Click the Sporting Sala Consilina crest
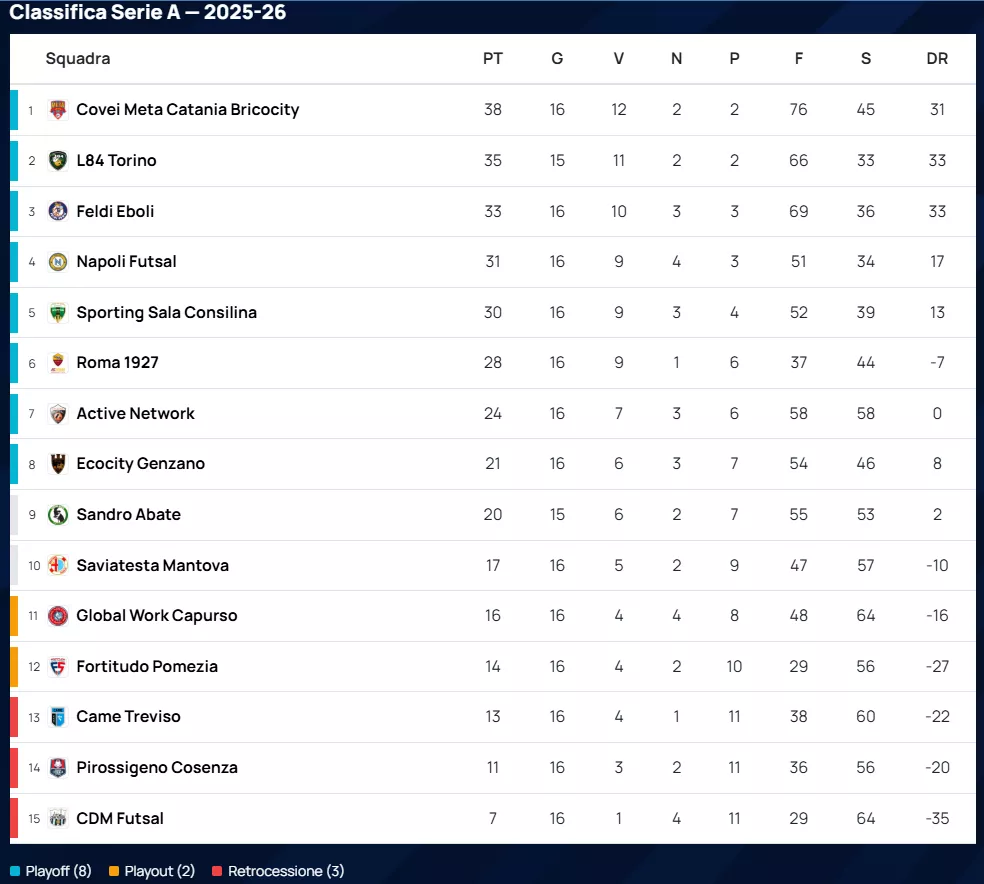The height and width of the screenshot is (884, 984). [x=58, y=313]
